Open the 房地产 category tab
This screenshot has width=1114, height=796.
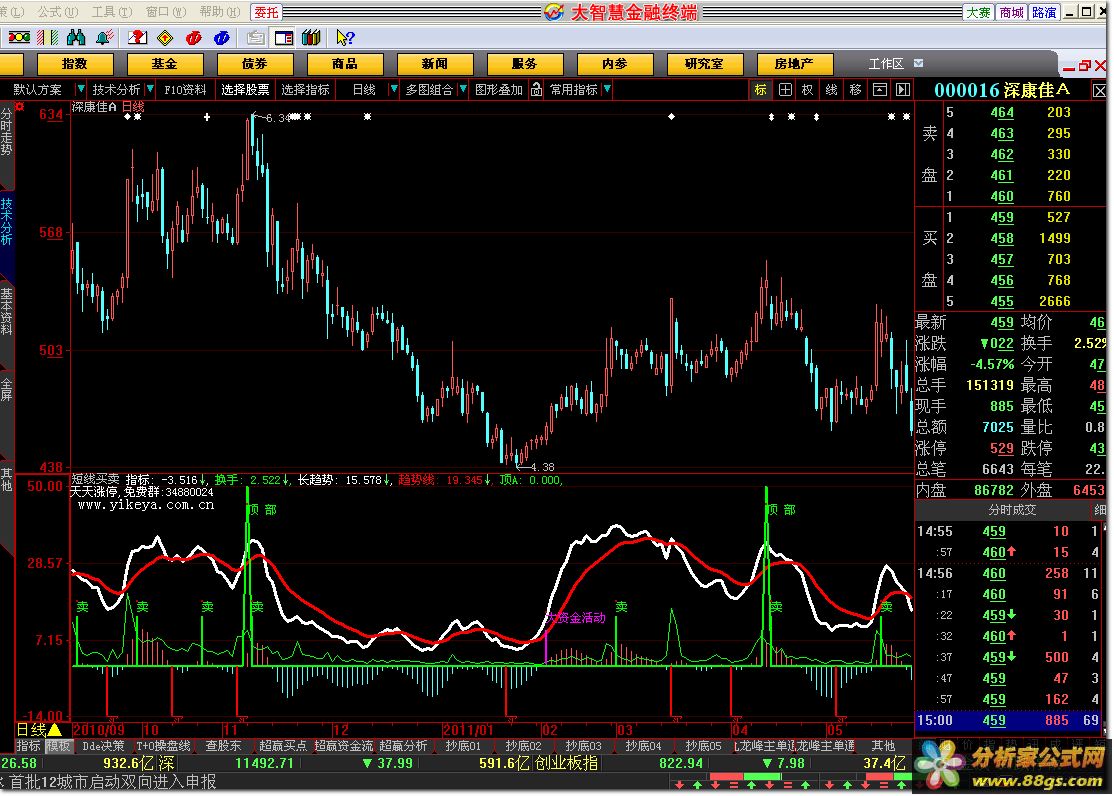pyautogui.click(x=795, y=64)
